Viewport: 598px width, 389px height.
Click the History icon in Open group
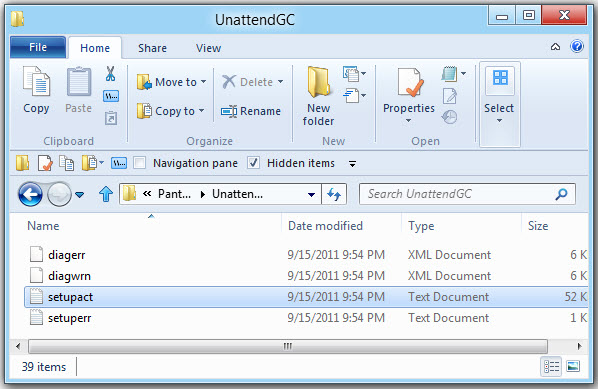point(449,117)
